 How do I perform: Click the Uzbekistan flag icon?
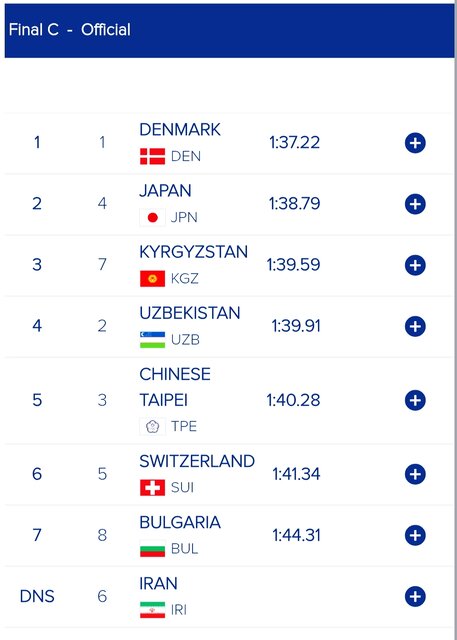pos(153,340)
